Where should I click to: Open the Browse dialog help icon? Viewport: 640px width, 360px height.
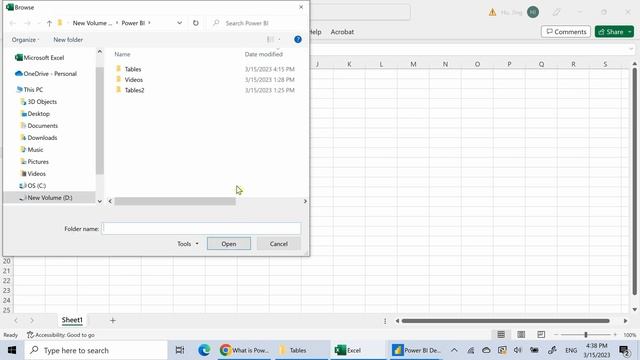coord(298,40)
